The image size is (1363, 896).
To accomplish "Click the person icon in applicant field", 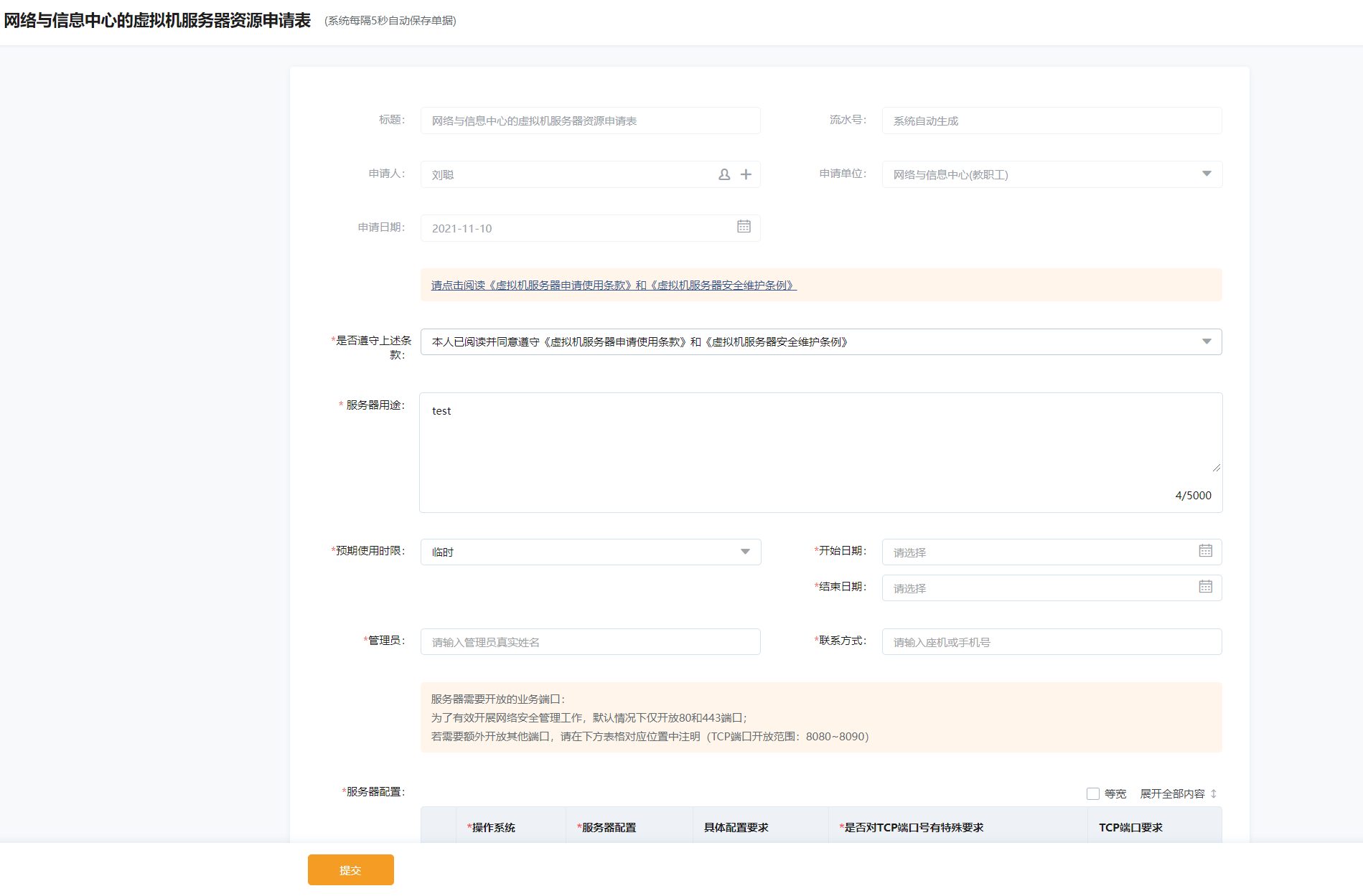I will [x=724, y=174].
